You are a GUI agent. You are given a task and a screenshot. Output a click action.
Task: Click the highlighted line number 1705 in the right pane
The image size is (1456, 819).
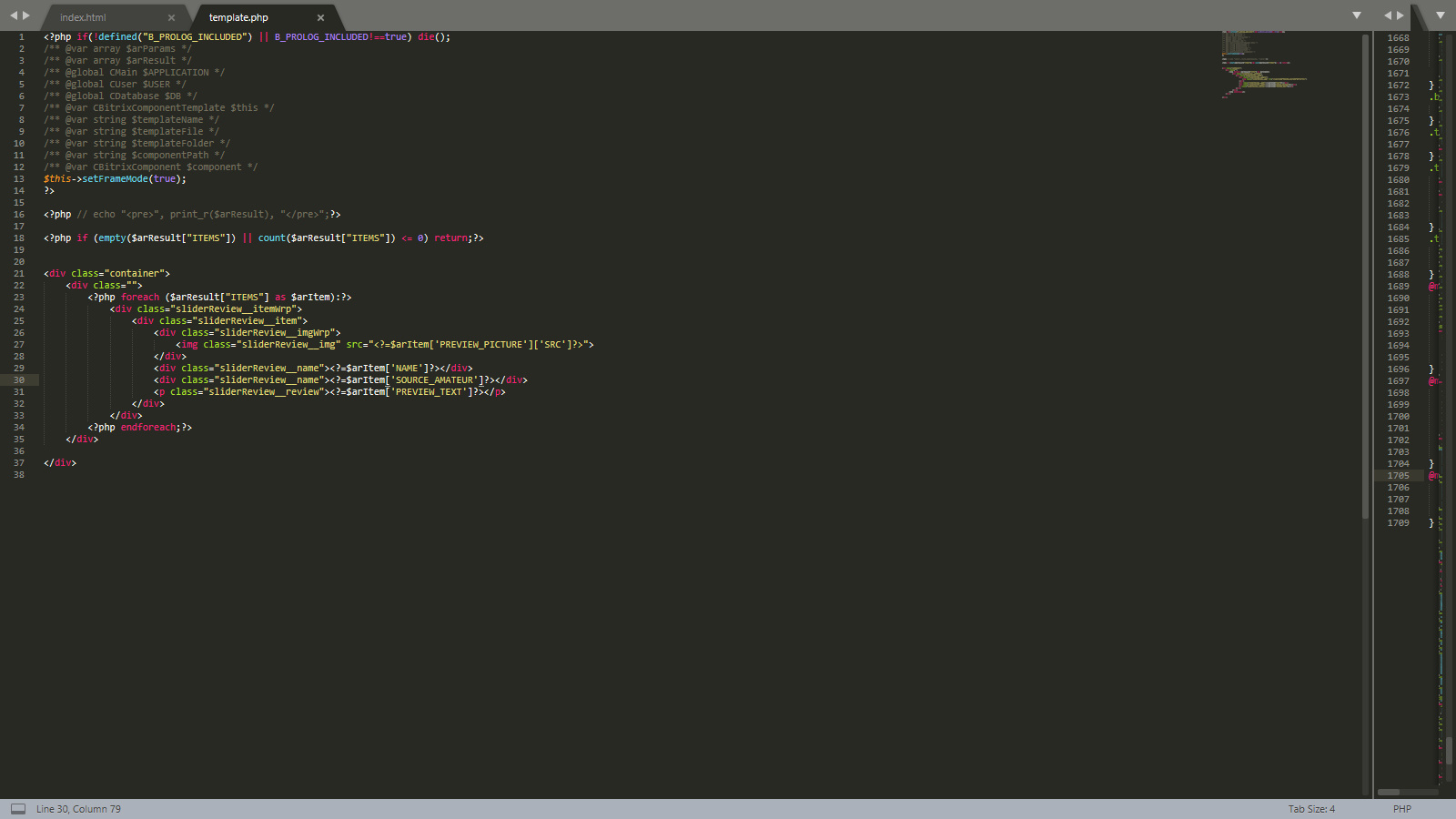coord(1398,476)
